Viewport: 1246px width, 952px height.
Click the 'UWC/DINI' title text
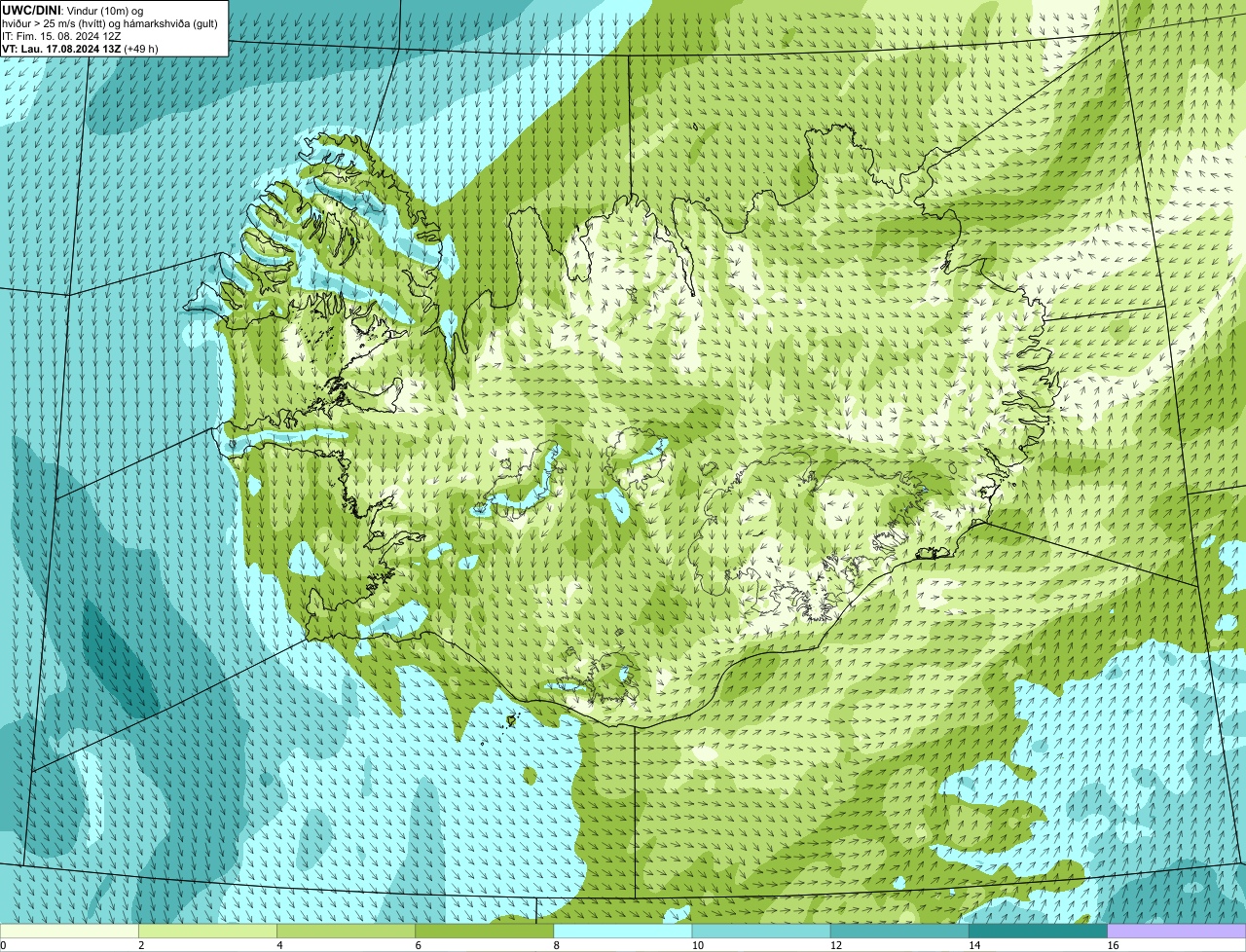31,10
